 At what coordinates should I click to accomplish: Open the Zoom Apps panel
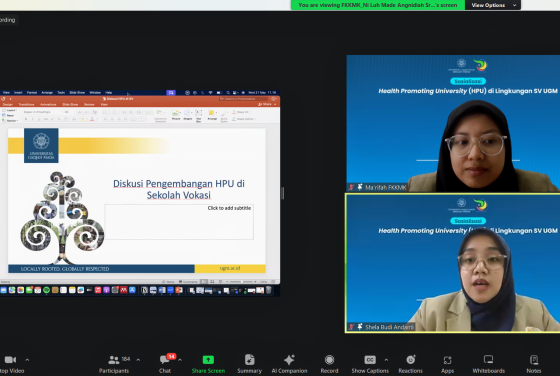point(448,364)
